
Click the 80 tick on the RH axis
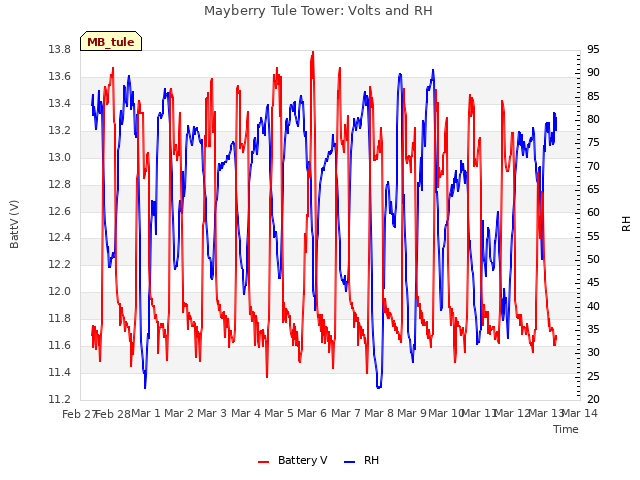coord(593,120)
